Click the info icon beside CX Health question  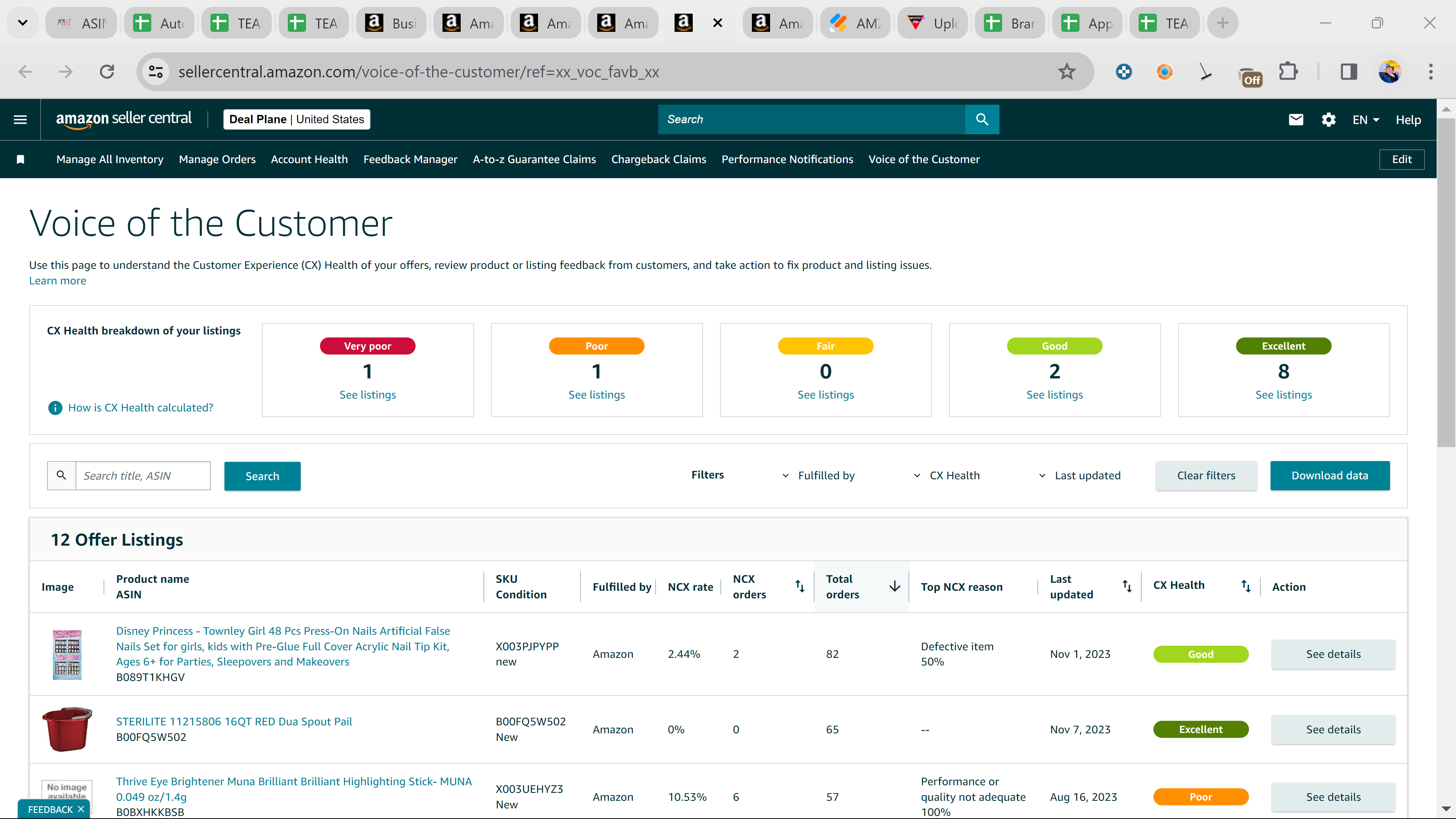[55, 408]
